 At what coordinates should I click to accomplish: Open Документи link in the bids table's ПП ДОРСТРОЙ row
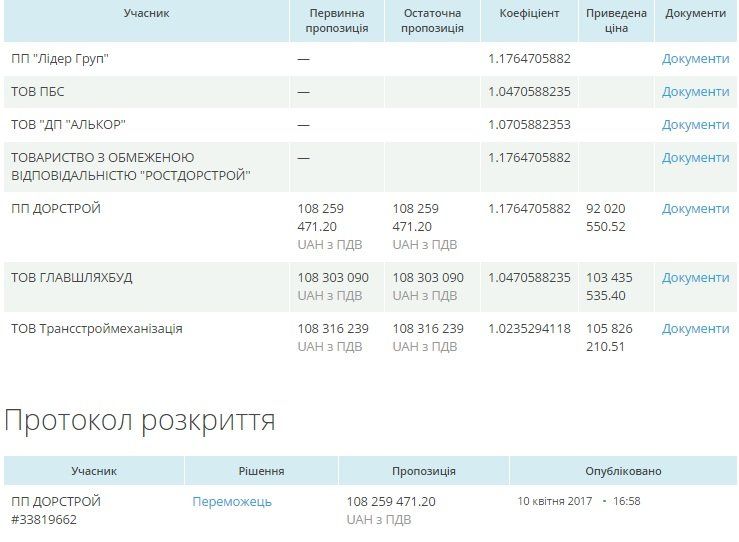(695, 209)
